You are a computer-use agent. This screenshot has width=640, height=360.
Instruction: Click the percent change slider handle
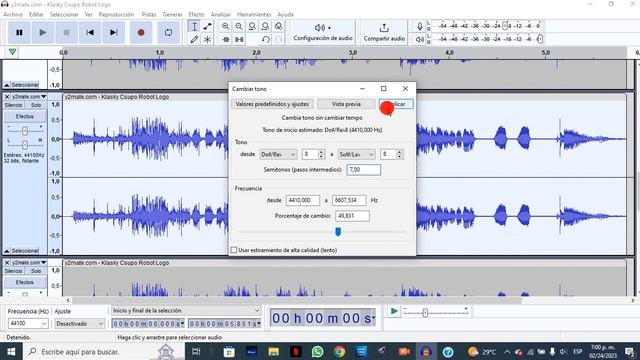tap(338, 232)
